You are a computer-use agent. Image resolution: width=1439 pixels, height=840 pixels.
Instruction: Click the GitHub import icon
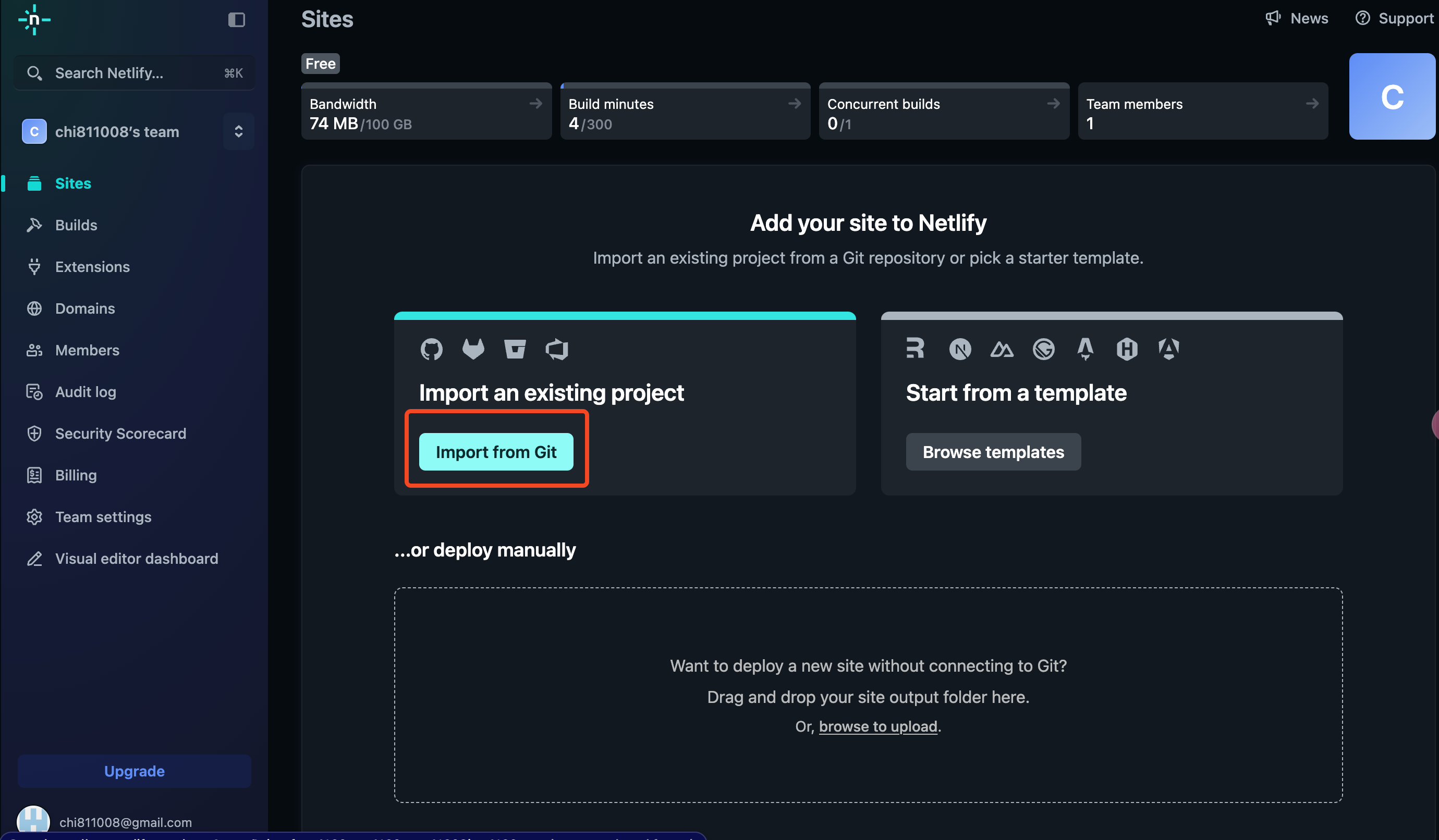432,348
